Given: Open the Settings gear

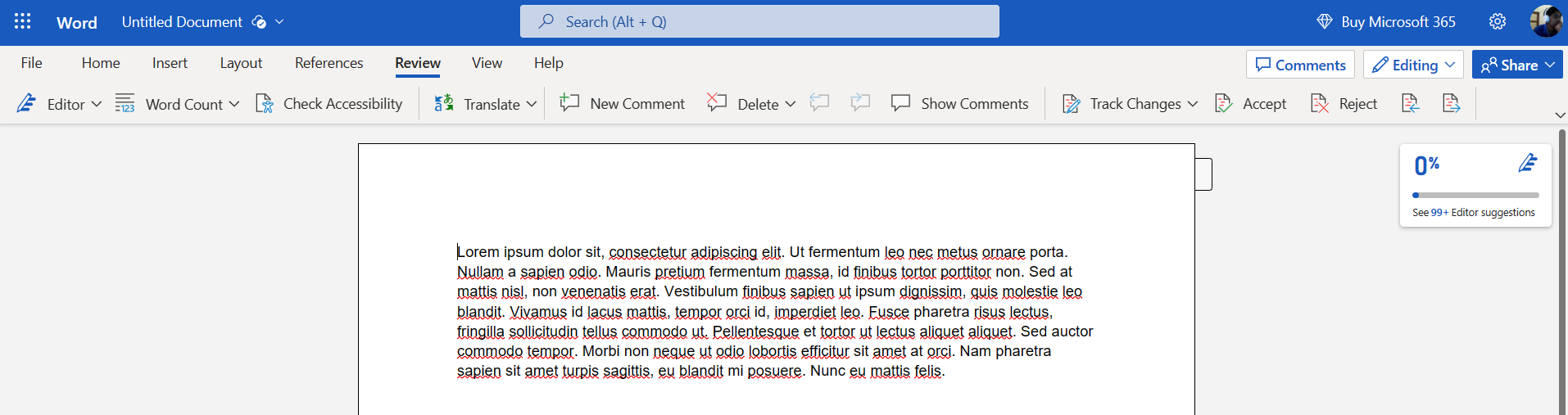Looking at the screenshot, I should 1498,22.
